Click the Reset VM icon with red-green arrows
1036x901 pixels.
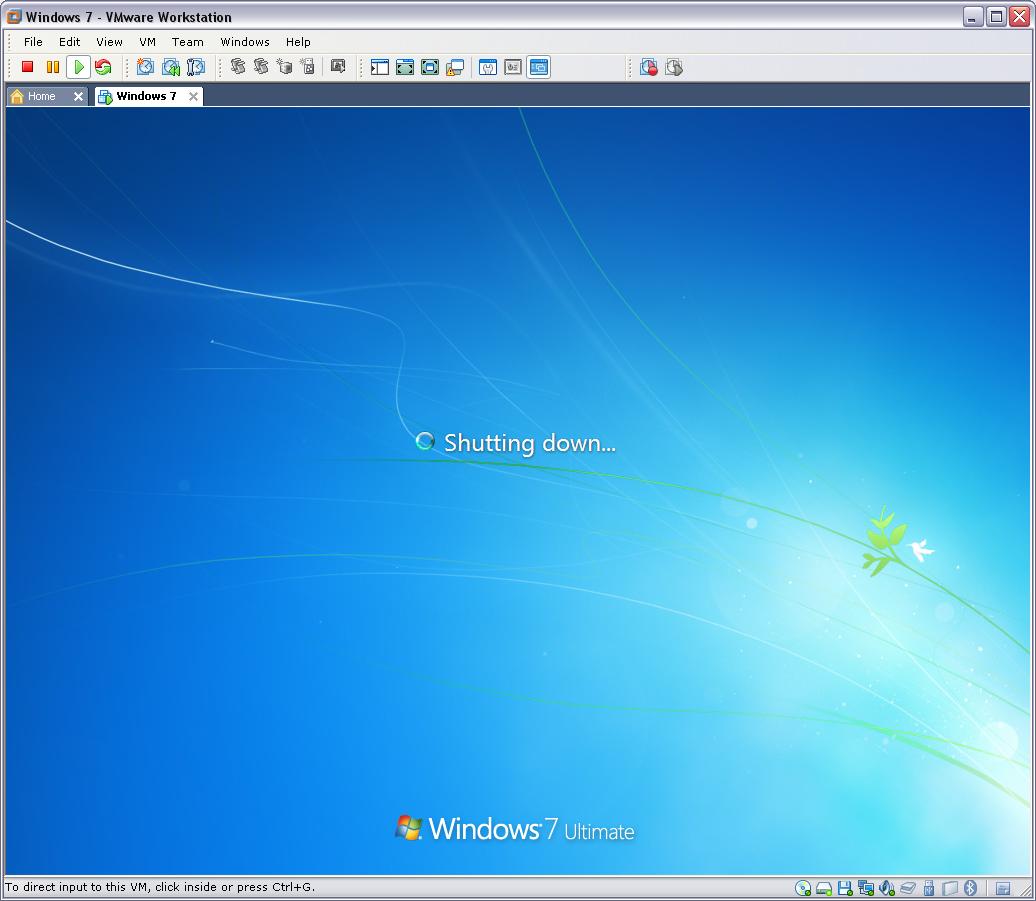click(103, 67)
